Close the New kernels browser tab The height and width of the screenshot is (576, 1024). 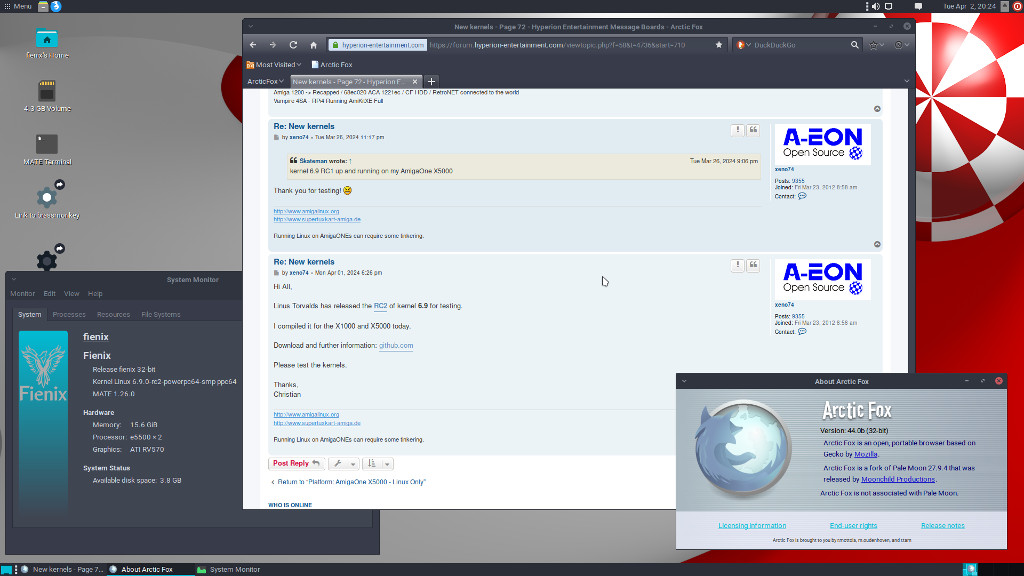[415, 82]
